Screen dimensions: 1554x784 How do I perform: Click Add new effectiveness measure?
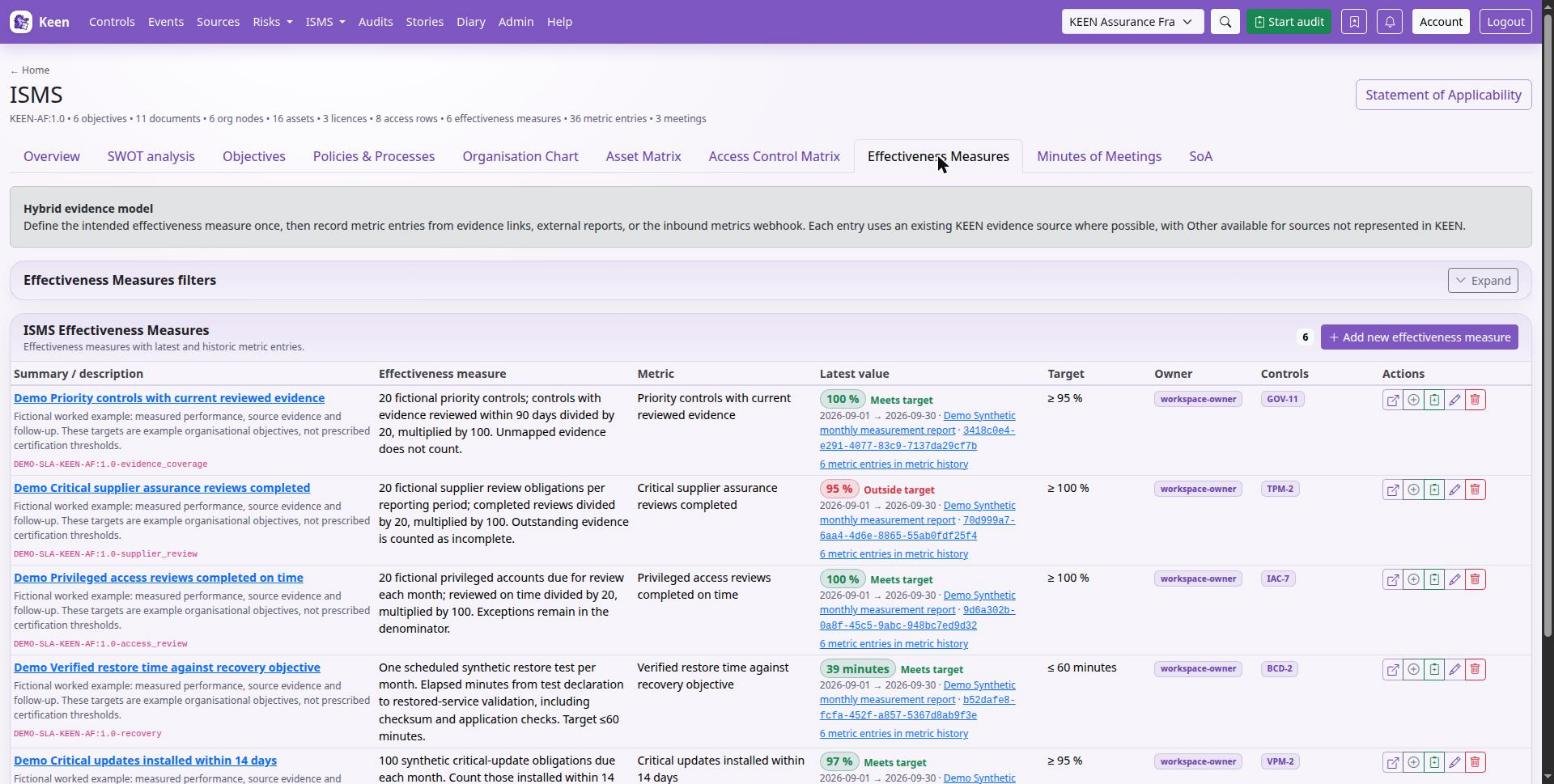[1419, 338]
